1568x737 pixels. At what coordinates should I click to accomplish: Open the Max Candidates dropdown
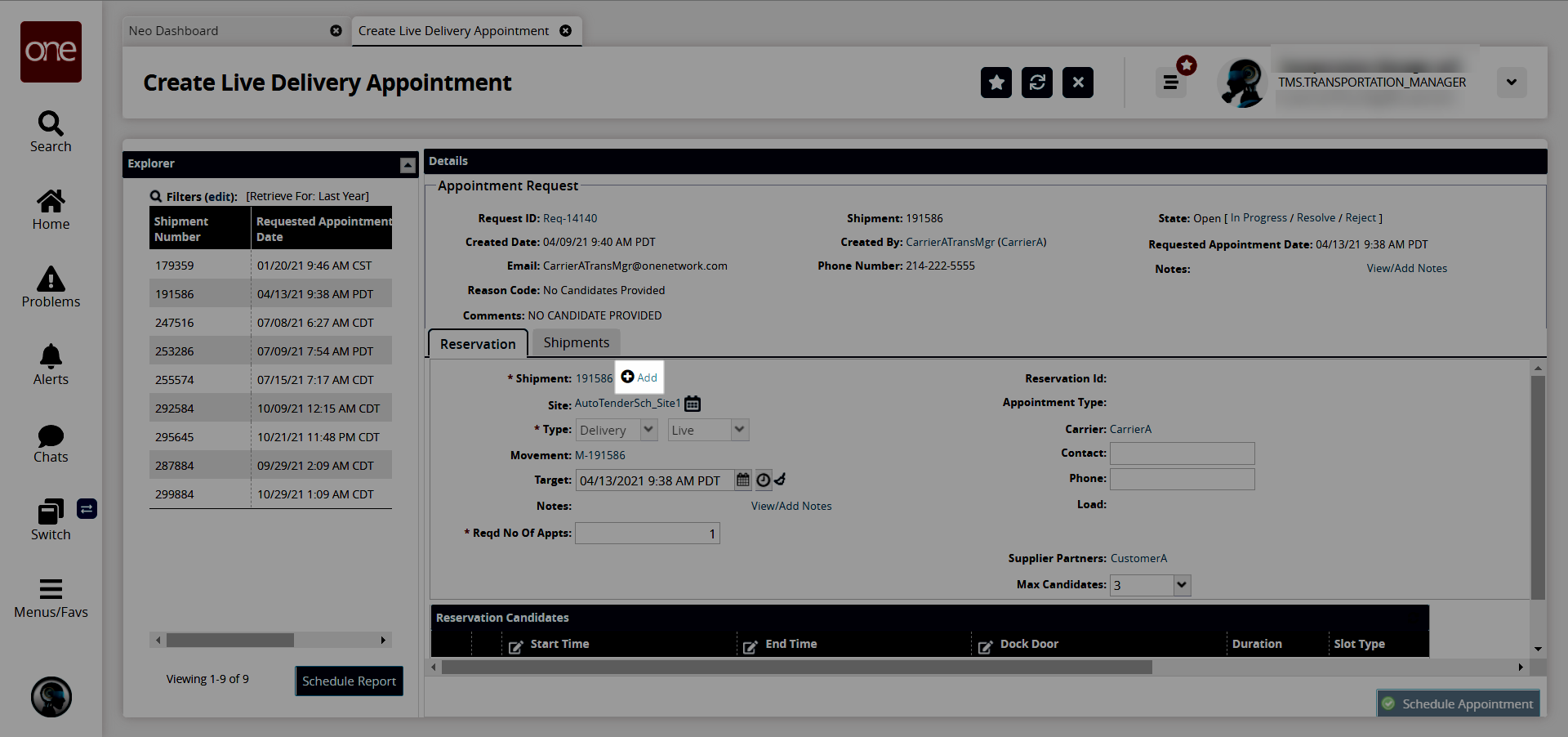pos(1181,585)
